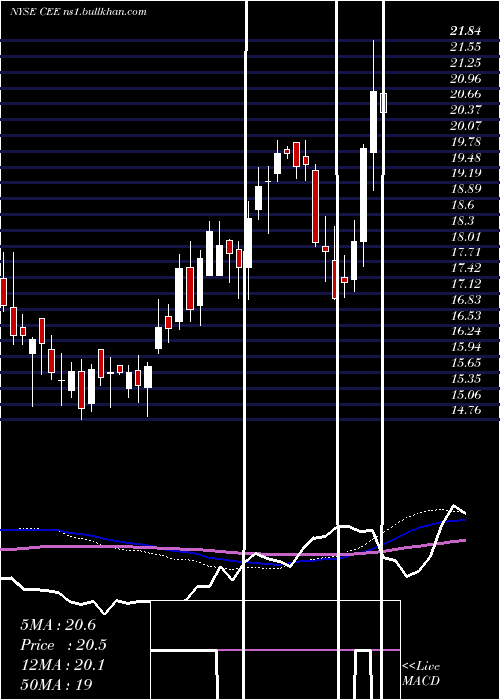Select the 21.55 price axis label

[465, 47]
